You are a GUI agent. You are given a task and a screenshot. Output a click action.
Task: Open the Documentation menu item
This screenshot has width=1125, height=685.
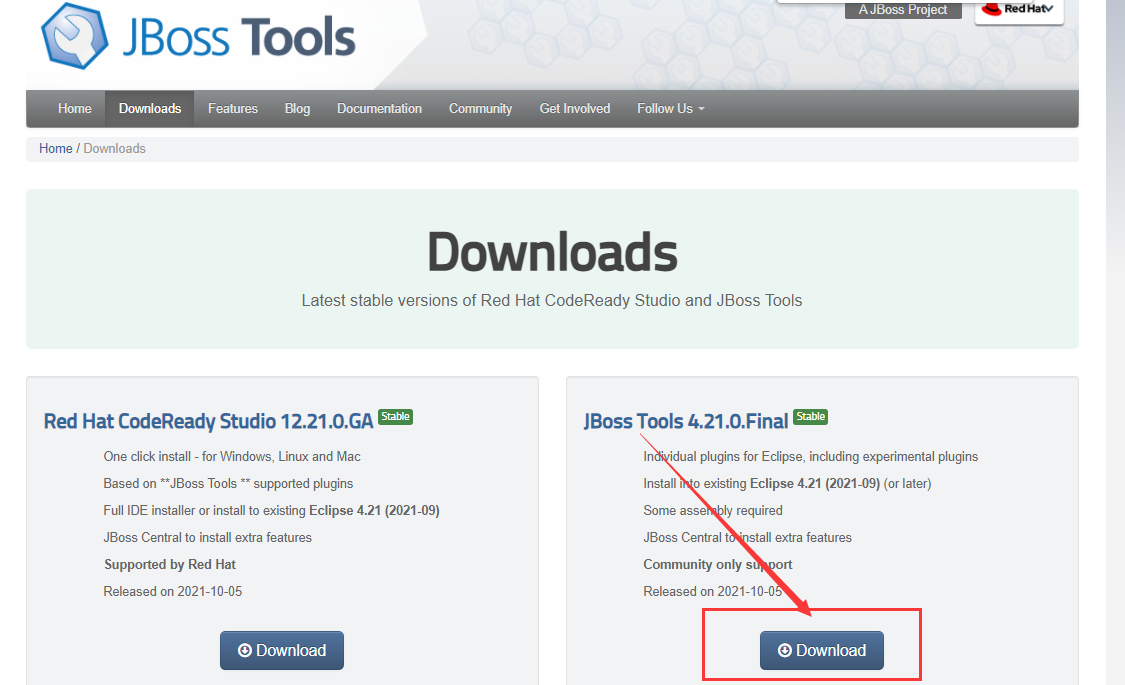click(x=380, y=108)
